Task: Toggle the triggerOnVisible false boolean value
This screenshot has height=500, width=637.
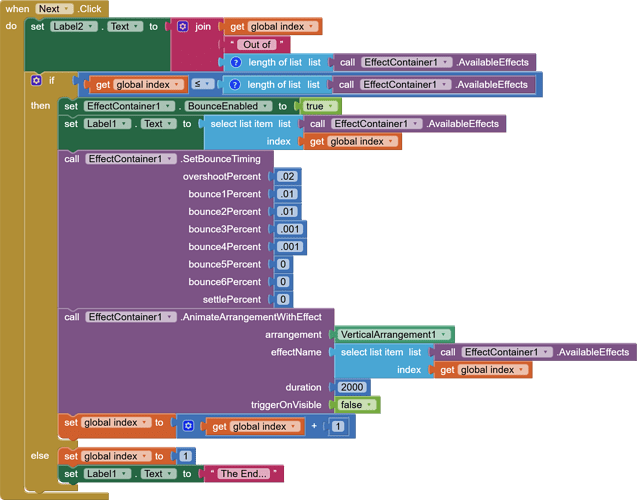Action: [358, 404]
